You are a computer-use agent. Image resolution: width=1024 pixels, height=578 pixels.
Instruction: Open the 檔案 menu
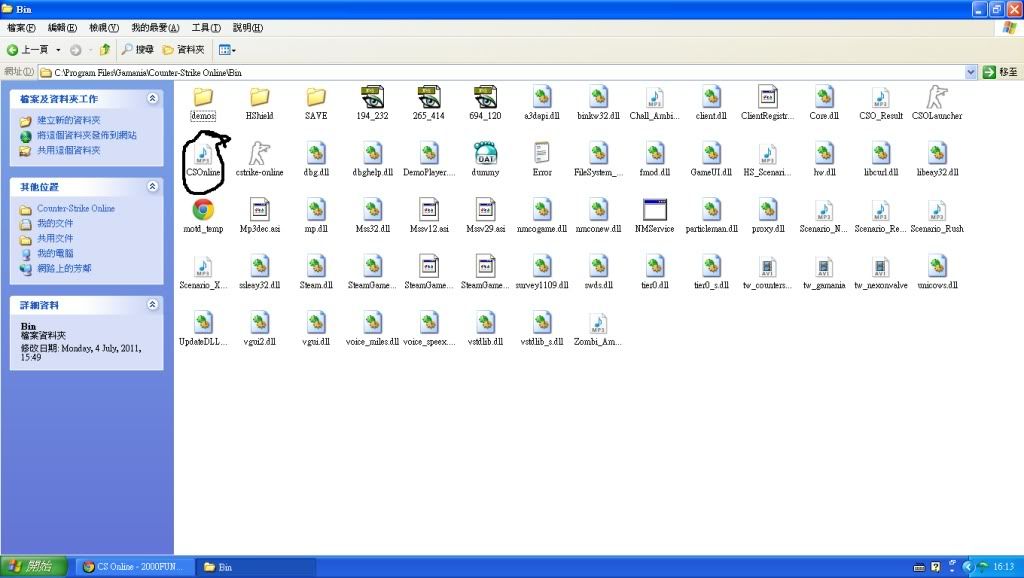pos(21,27)
